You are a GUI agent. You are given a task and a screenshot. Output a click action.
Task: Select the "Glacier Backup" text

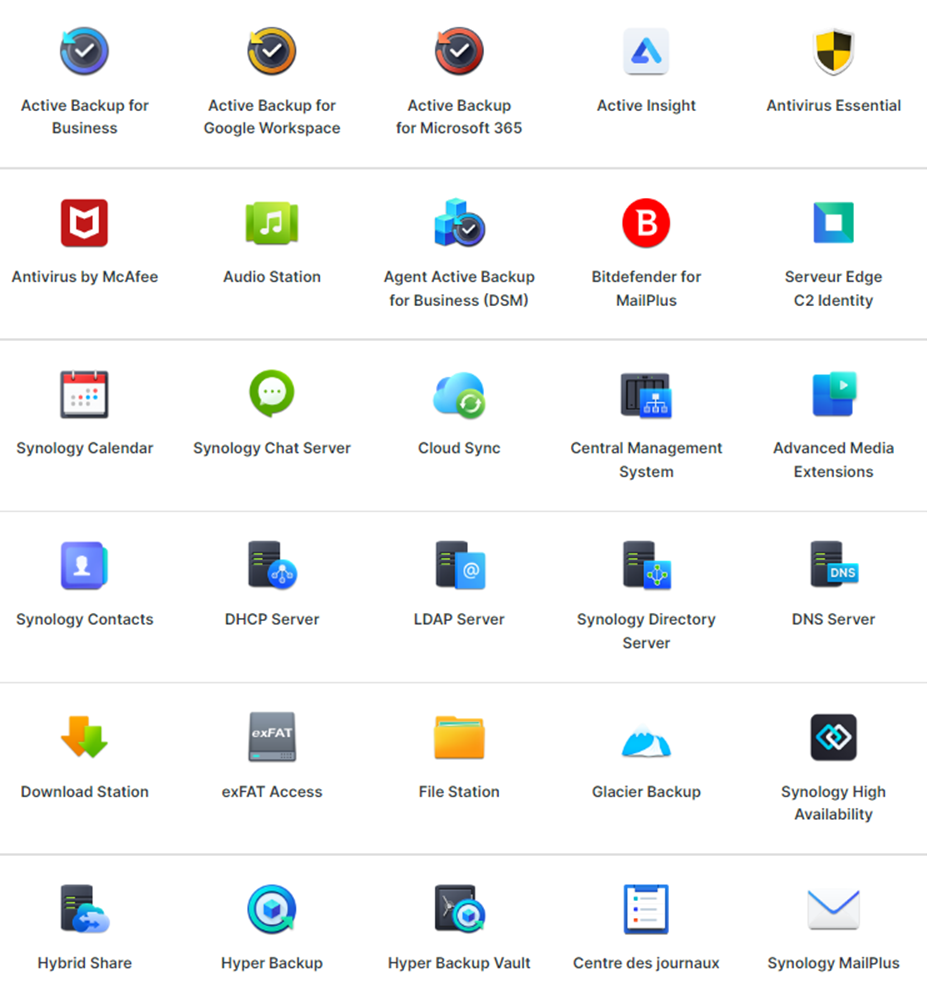coord(646,792)
